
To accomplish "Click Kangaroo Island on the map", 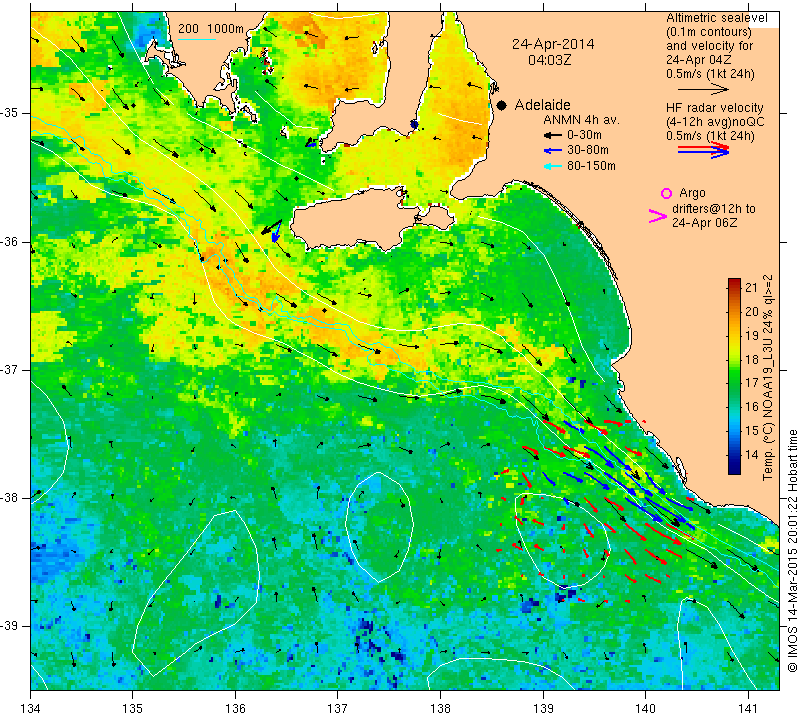I will [352, 219].
